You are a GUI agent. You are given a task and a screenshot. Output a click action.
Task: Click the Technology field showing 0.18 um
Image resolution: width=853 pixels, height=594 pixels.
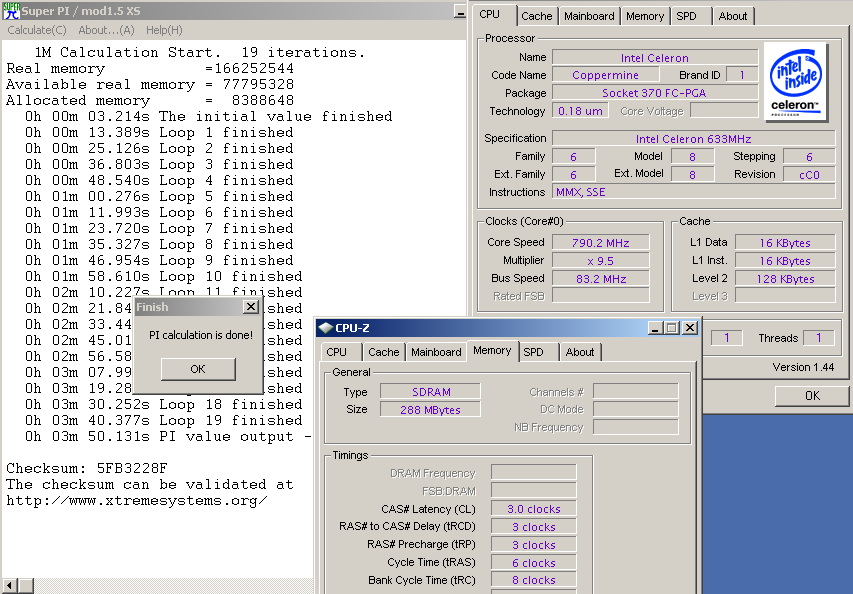[580, 111]
